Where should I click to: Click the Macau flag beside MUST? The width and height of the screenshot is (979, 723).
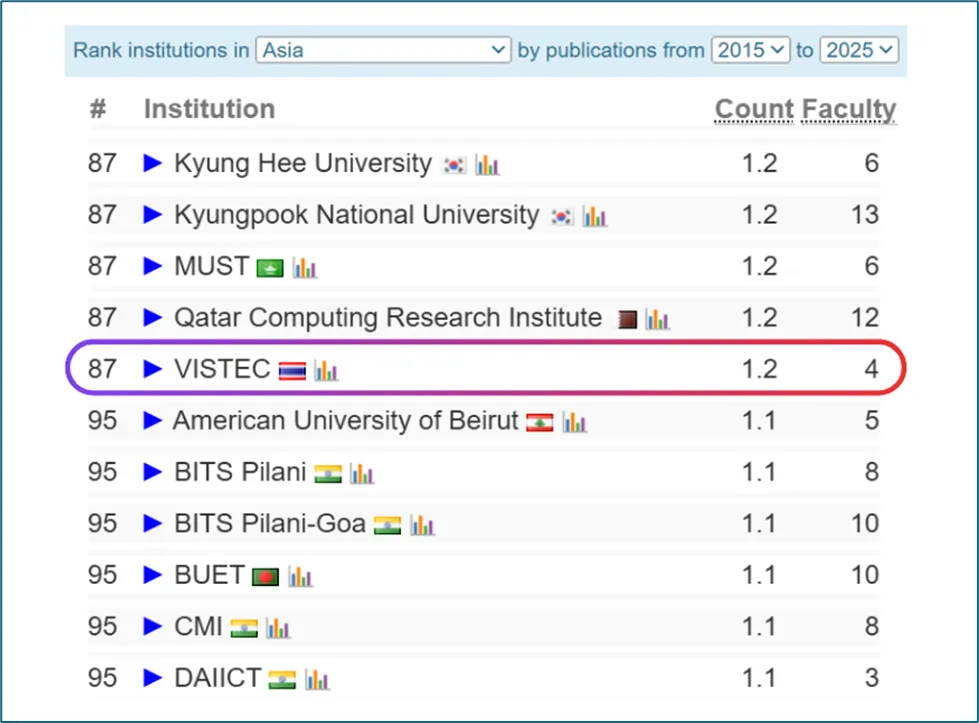click(270, 268)
